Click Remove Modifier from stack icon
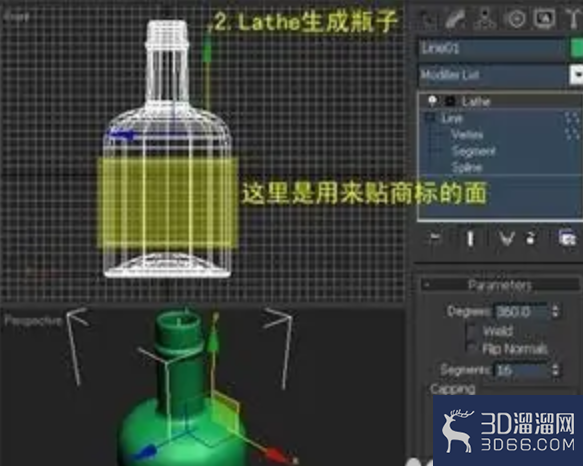583x466 pixels. pyautogui.click(x=531, y=238)
